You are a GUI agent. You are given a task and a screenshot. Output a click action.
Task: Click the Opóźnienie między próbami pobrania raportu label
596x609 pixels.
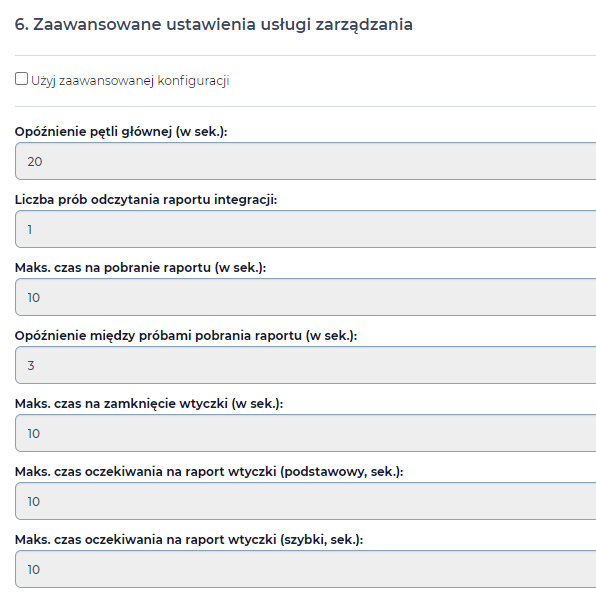click(x=186, y=336)
